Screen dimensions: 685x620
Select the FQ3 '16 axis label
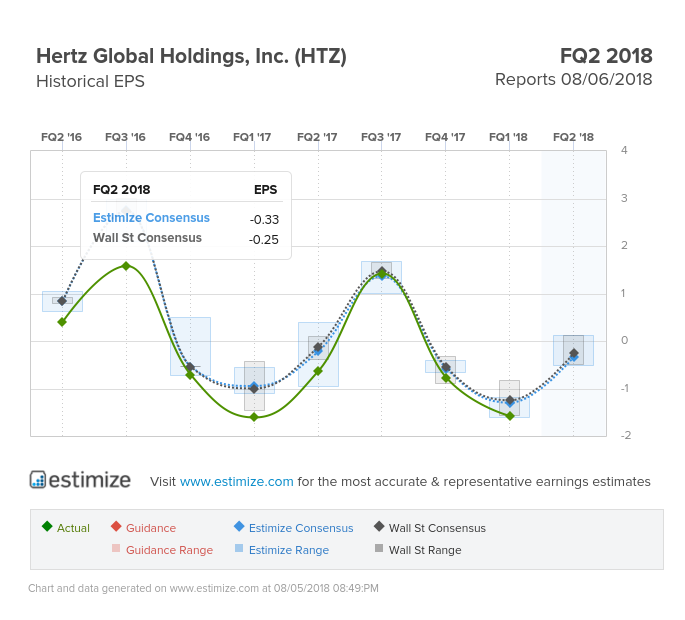pos(125,137)
